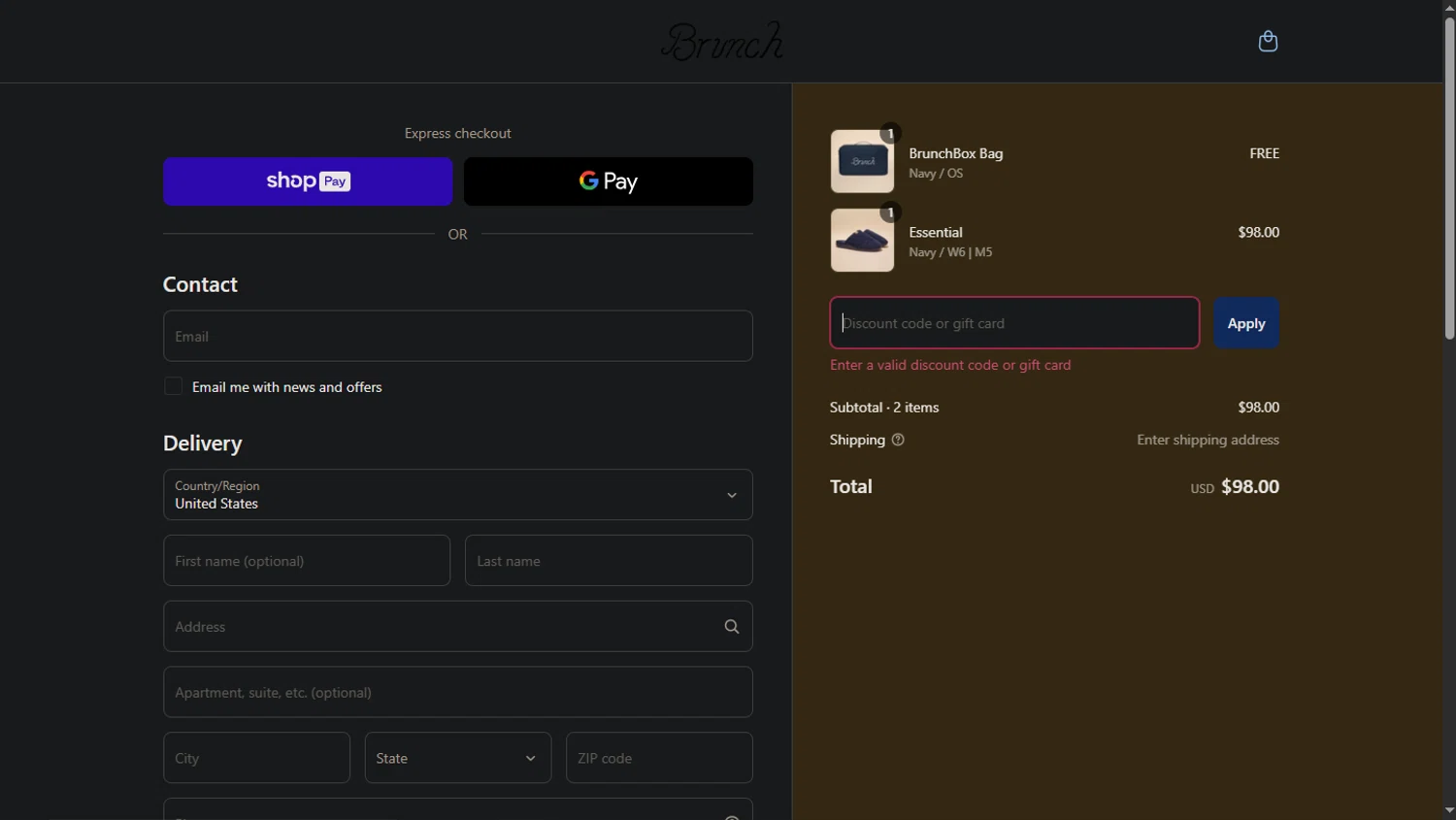Check Email me with news and offers
1456x820 pixels.
click(173, 386)
